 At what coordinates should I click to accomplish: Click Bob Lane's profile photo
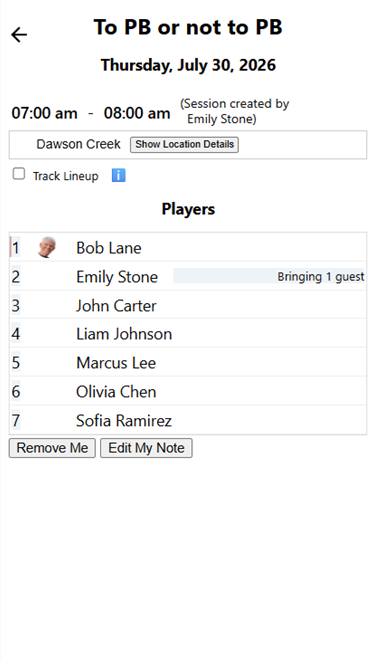coord(46,247)
